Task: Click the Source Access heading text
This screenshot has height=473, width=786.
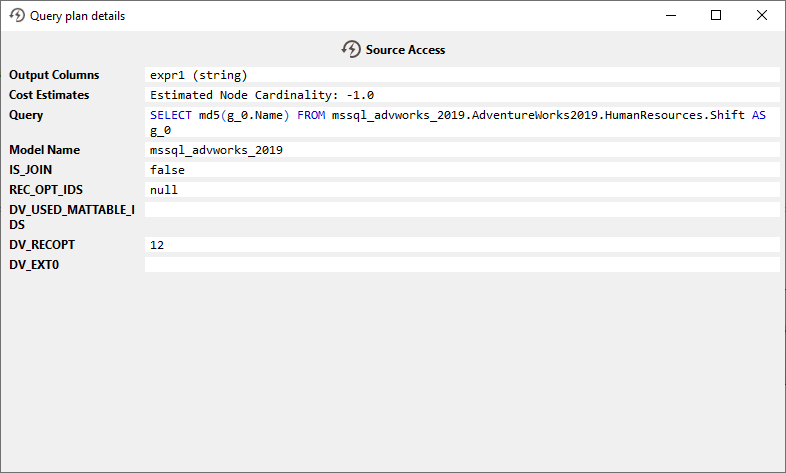Action: pyautogui.click(x=405, y=49)
